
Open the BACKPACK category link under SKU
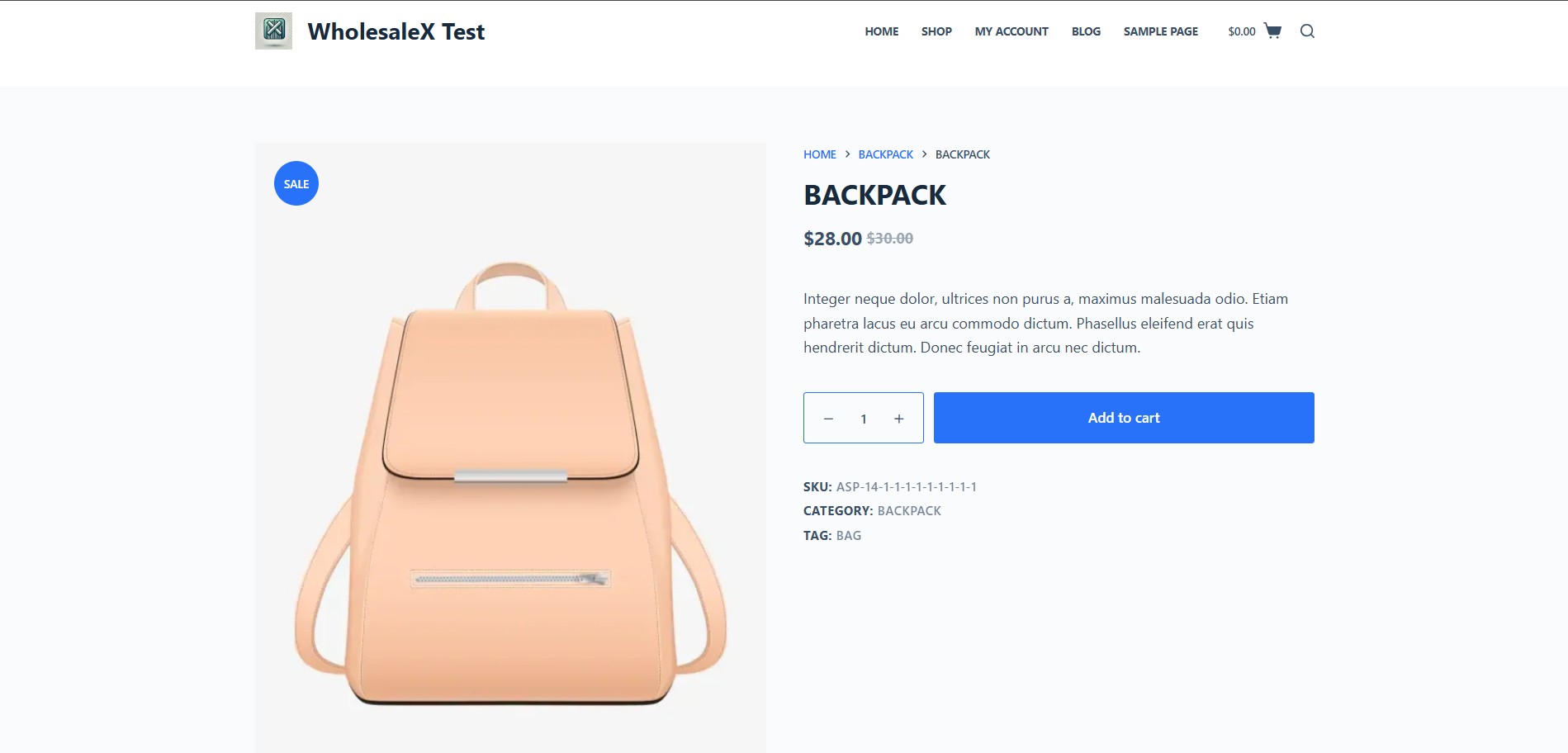point(909,511)
